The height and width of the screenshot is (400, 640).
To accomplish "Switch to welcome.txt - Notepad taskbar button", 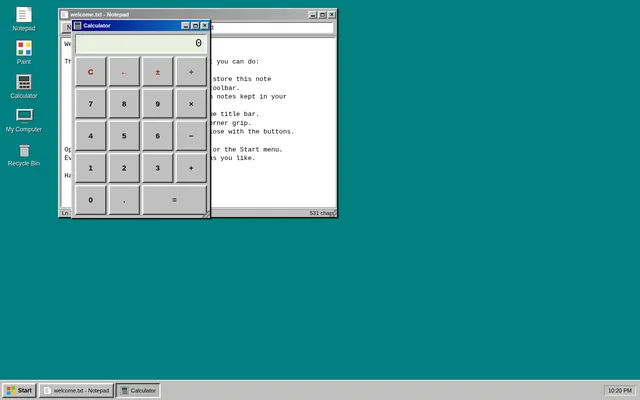I will coord(76,391).
